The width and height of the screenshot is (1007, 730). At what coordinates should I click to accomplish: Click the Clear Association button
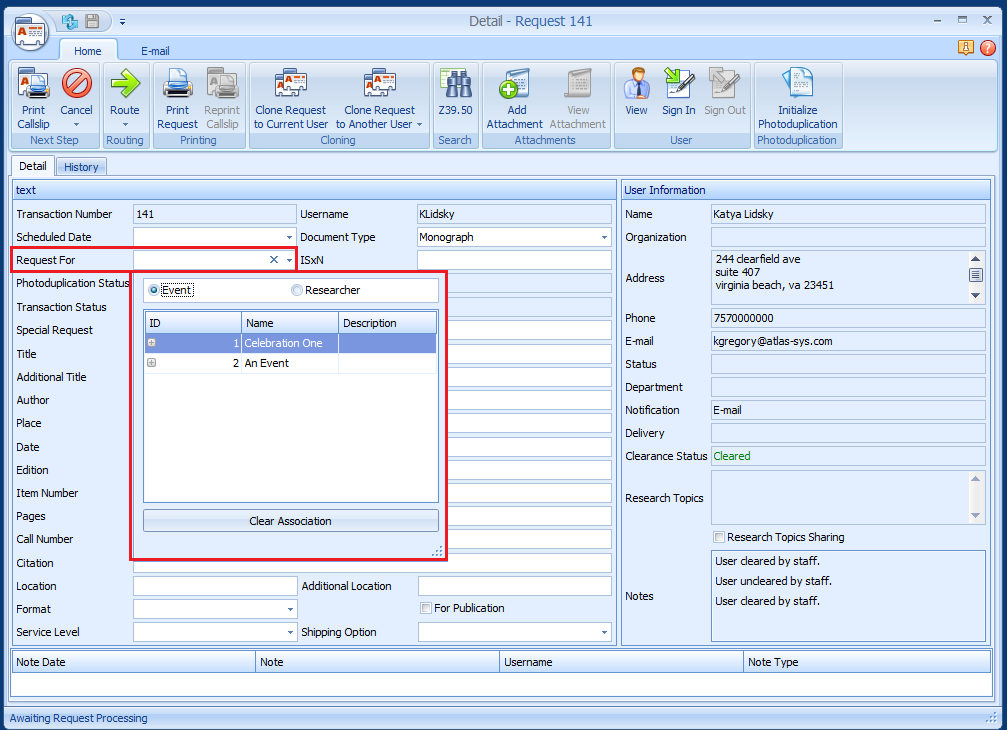pos(290,521)
